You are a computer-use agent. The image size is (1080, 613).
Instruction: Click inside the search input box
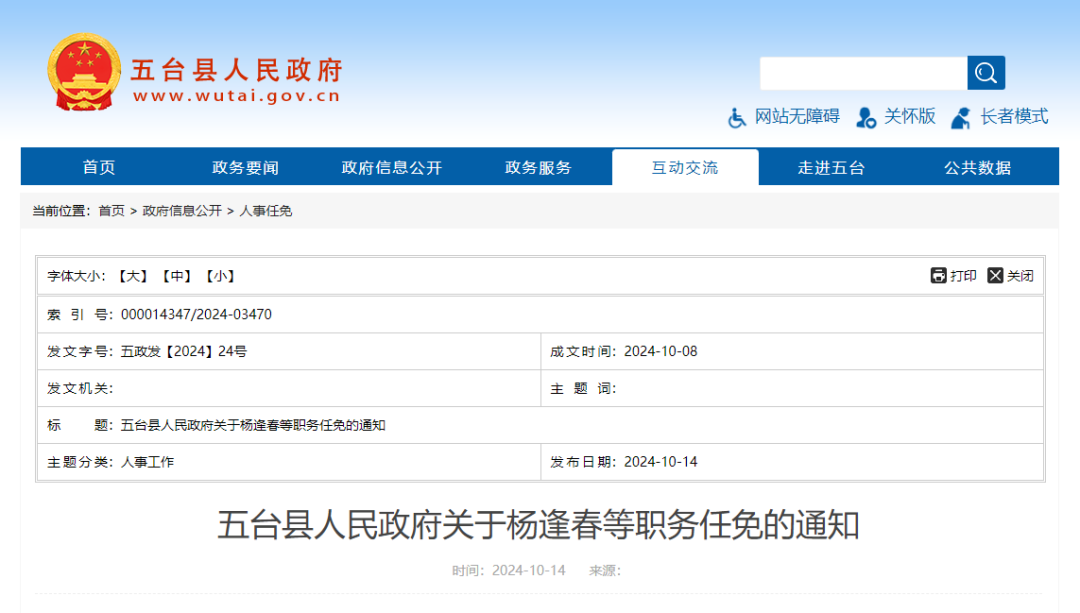(860, 72)
